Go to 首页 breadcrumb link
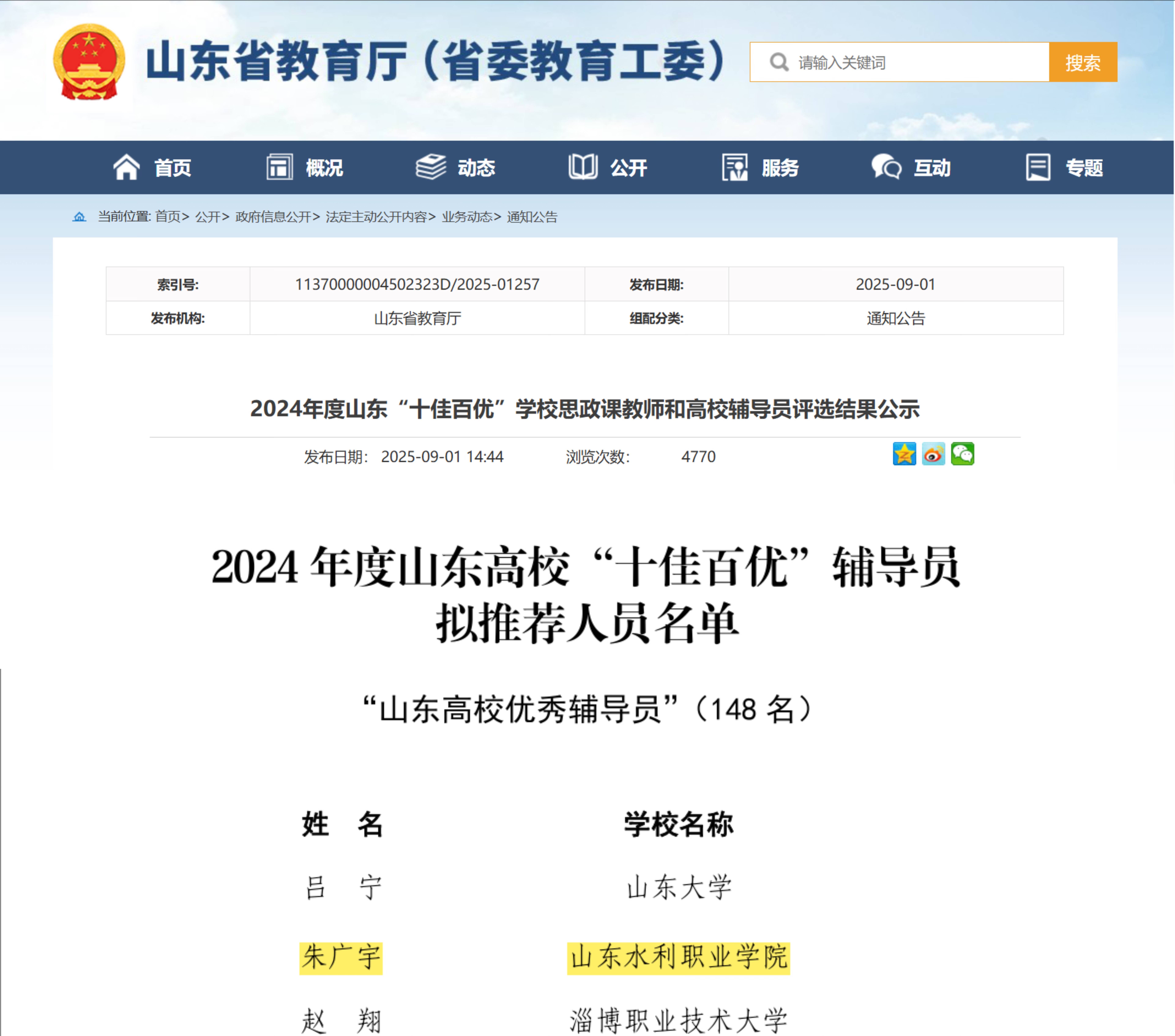 (168, 217)
